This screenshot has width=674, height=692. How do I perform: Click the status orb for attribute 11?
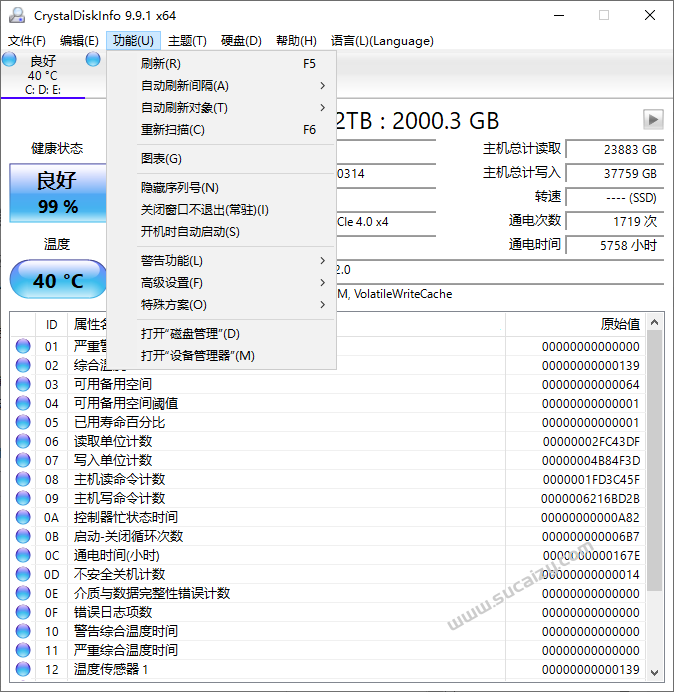[23, 650]
